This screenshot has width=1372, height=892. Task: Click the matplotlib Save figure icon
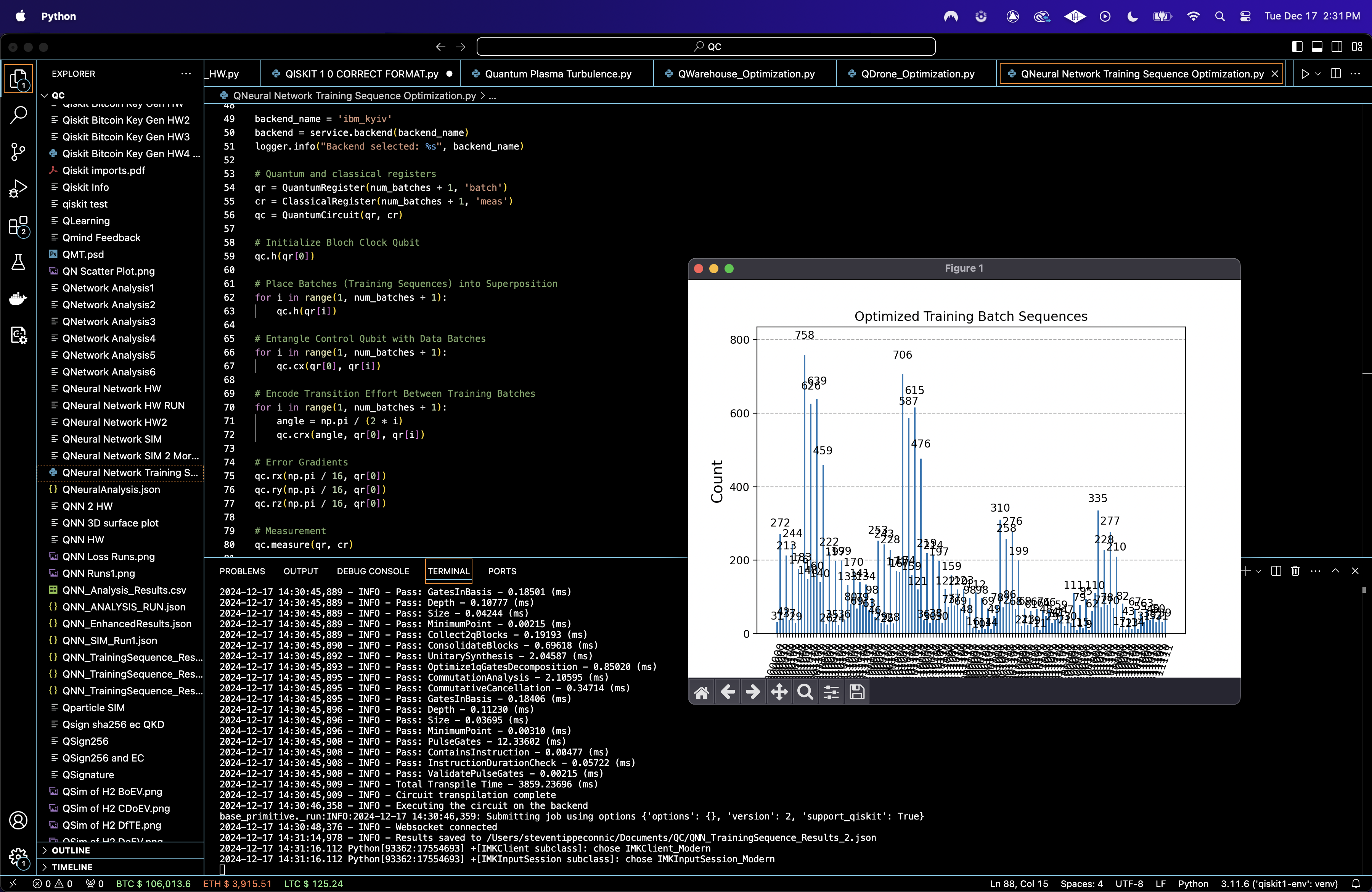coord(857,692)
